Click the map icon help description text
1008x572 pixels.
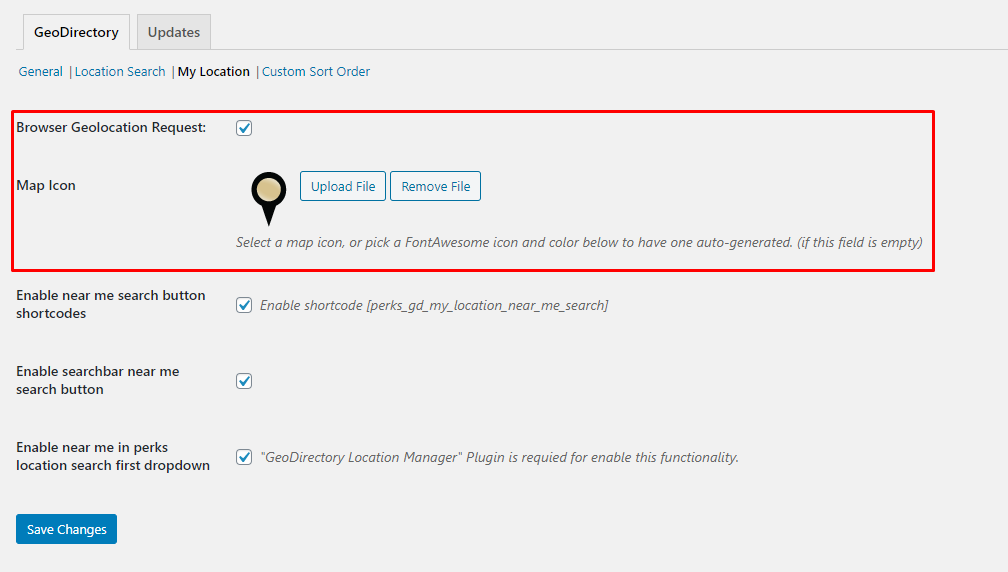coord(579,242)
